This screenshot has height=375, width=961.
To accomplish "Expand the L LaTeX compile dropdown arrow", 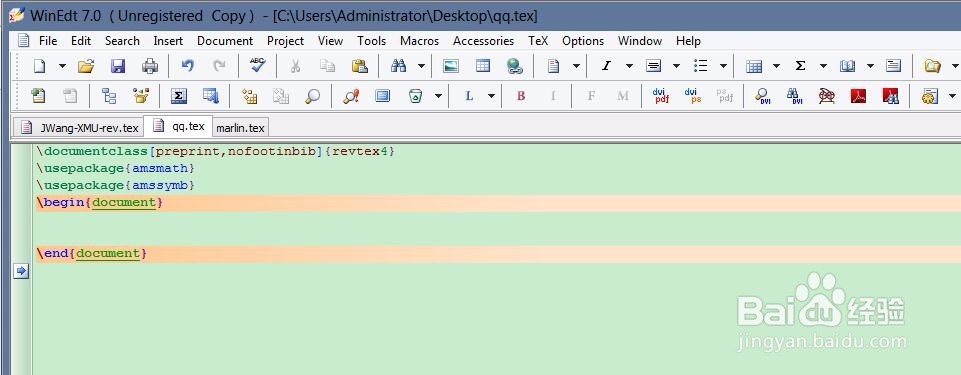I will point(492,96).
